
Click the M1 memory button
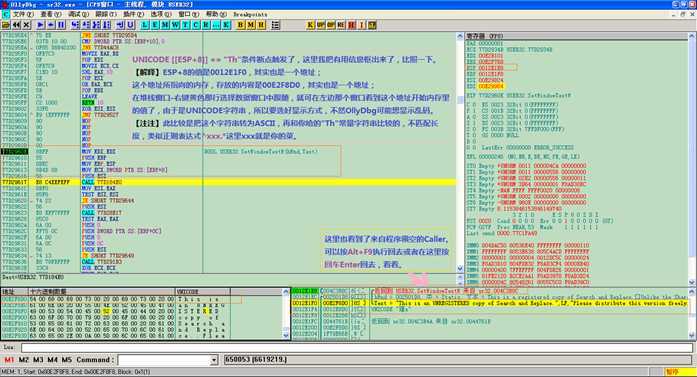tap(9, 359)
